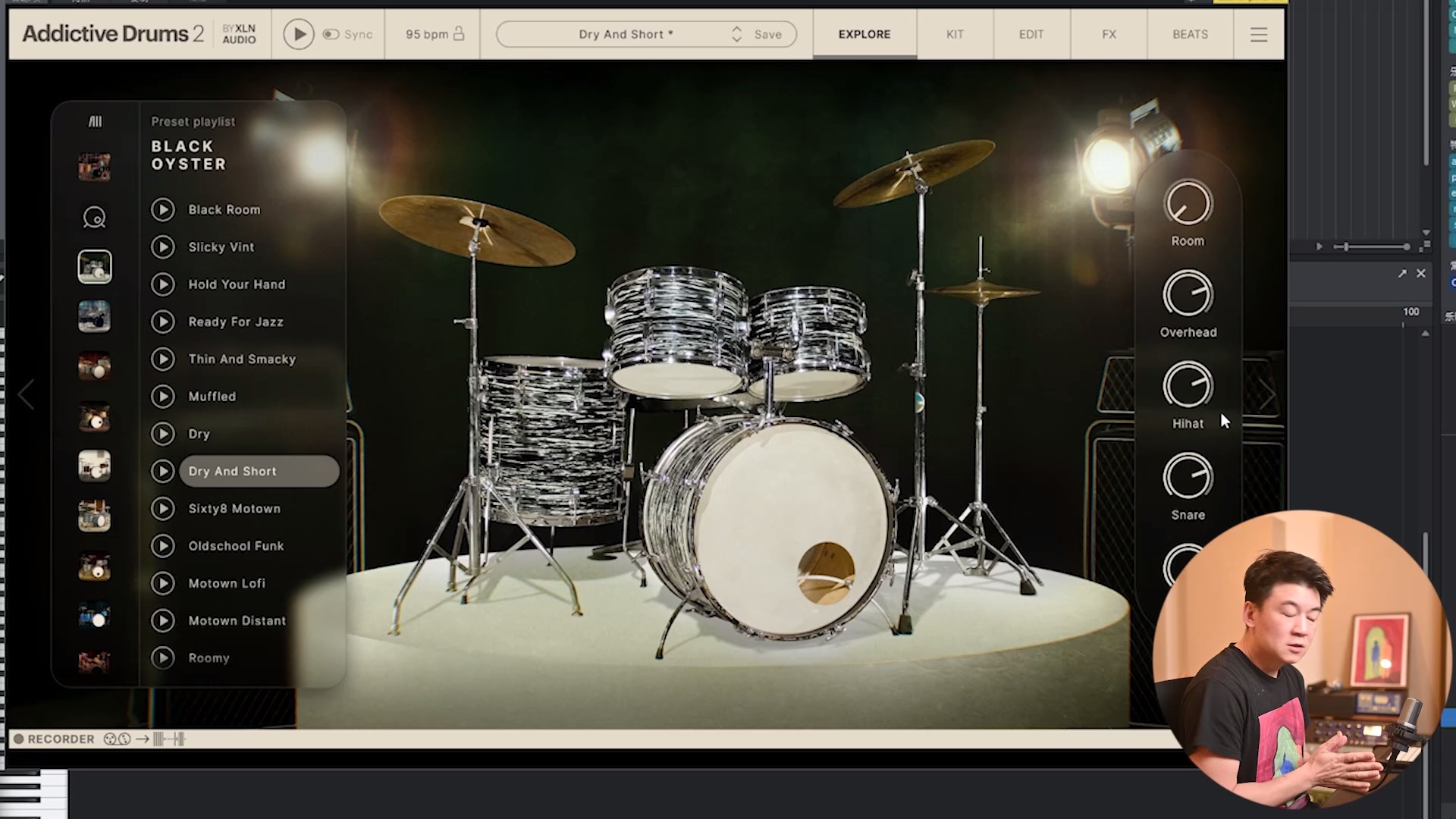Click the 'All presets' icon atop the sidebar

(x=94, y=121)
